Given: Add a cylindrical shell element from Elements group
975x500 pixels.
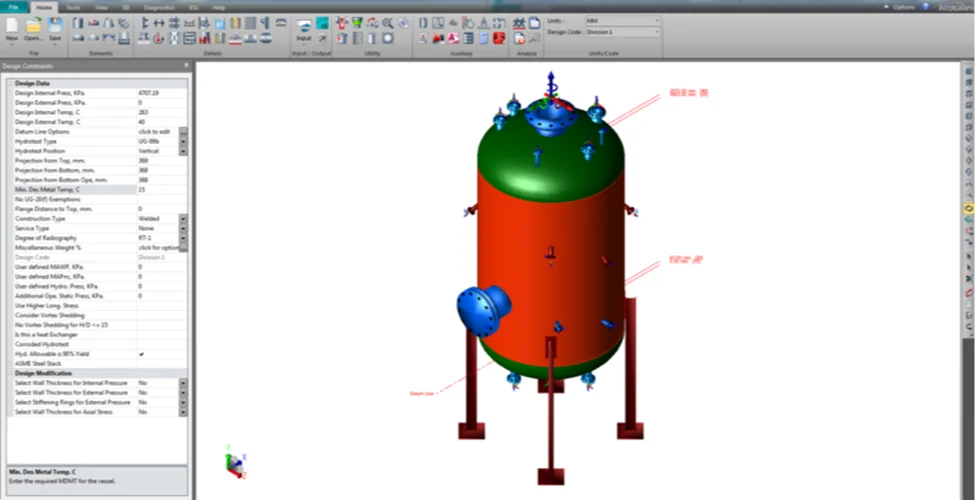Looking at the screenshot, I should coord(78,23).
